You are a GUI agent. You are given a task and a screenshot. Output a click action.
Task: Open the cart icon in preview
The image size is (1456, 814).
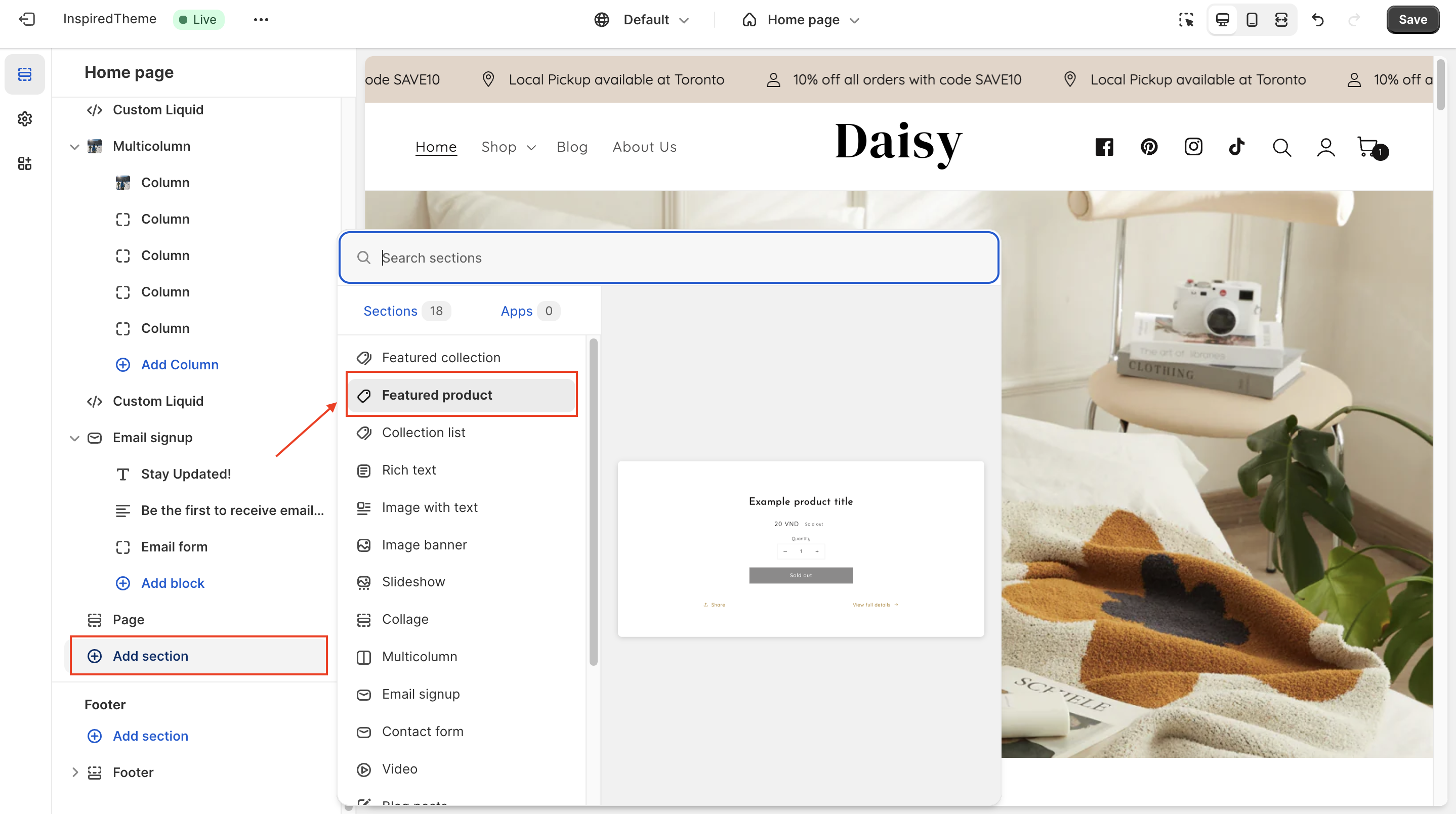click(x=1368, y=146)
